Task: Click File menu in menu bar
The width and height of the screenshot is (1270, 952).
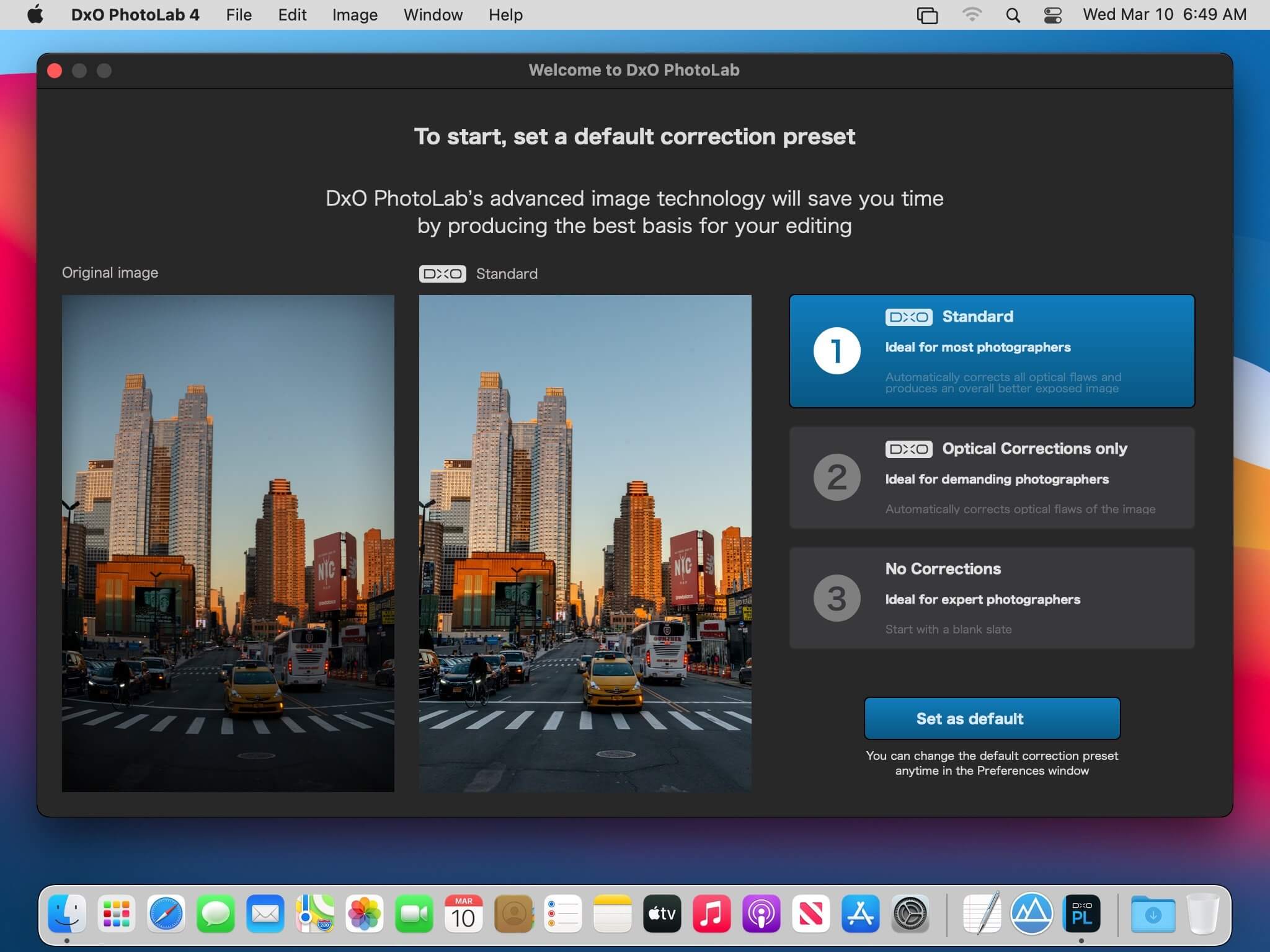Action: coord(237,15)
